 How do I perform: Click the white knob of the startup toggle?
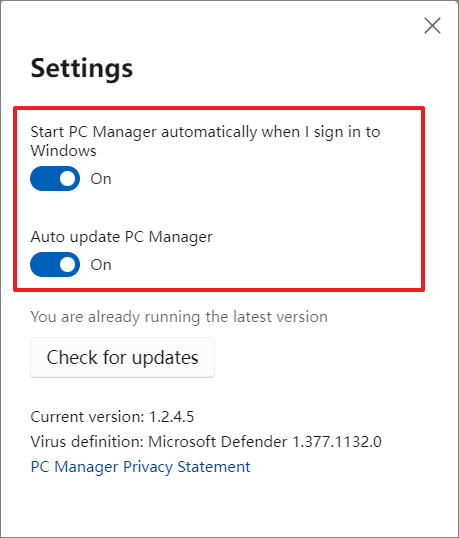[x=67, y=178]
